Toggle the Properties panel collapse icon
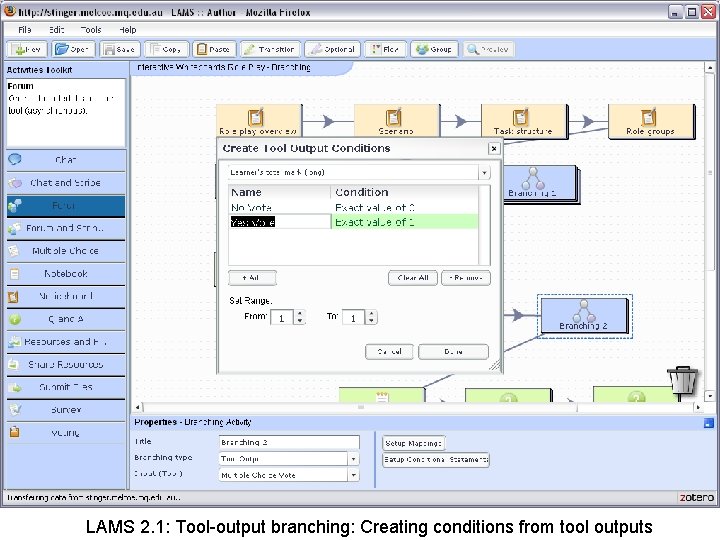The image size is (720, 540). point(709,423)
